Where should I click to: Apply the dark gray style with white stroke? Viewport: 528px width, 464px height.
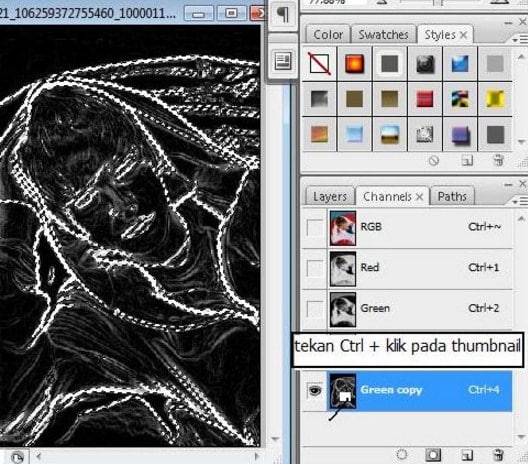tap(390, 64)
